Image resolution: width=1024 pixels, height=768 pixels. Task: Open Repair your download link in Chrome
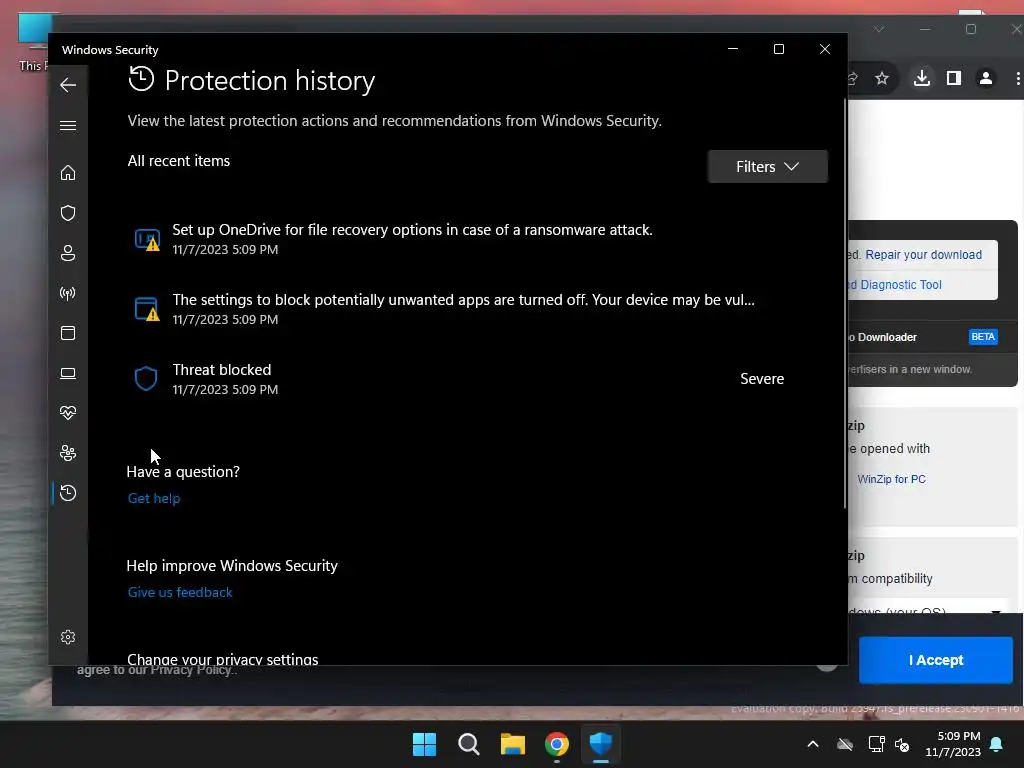coord(923,255)
